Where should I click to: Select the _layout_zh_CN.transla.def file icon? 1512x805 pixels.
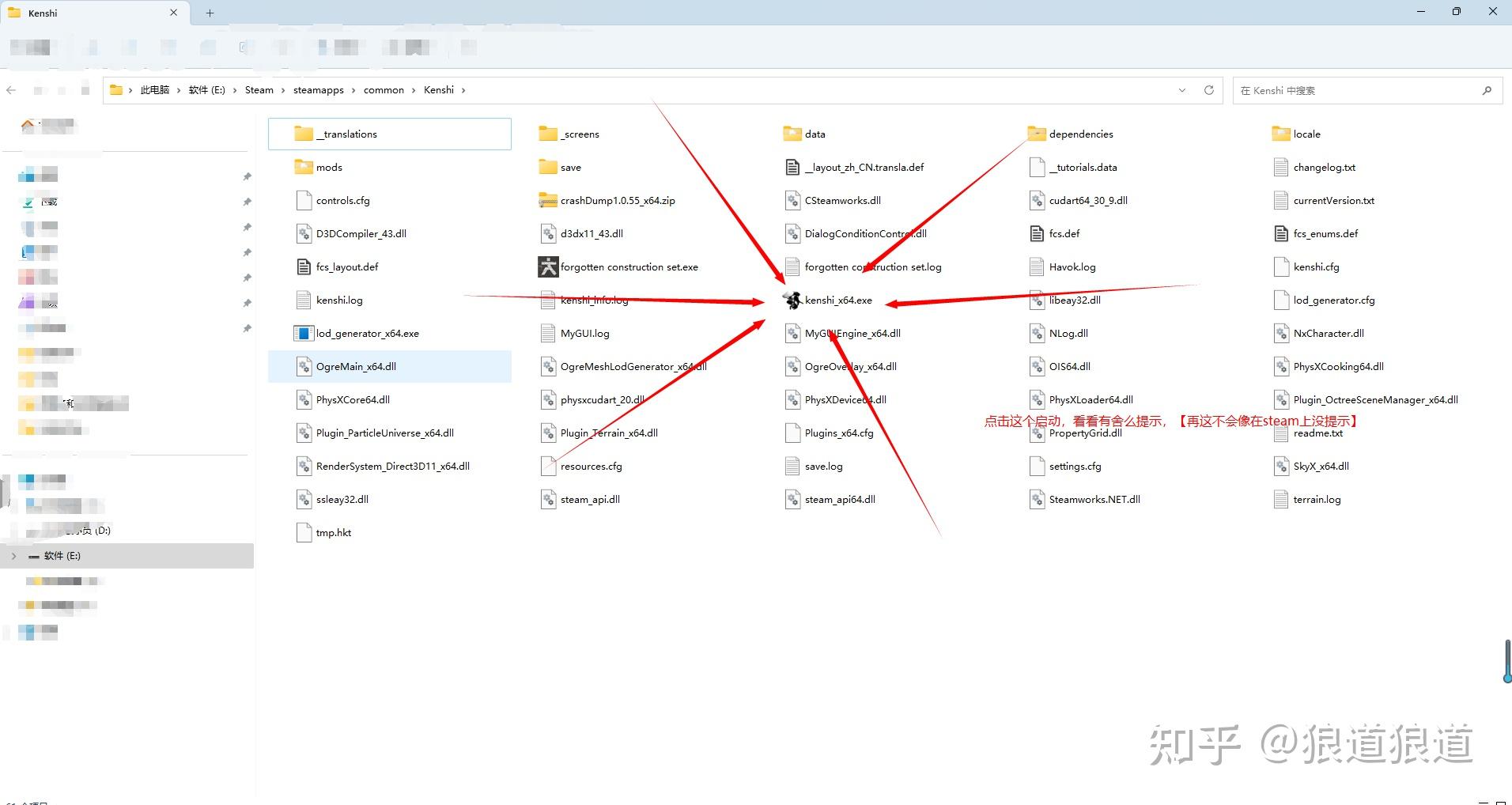(792, 168)
